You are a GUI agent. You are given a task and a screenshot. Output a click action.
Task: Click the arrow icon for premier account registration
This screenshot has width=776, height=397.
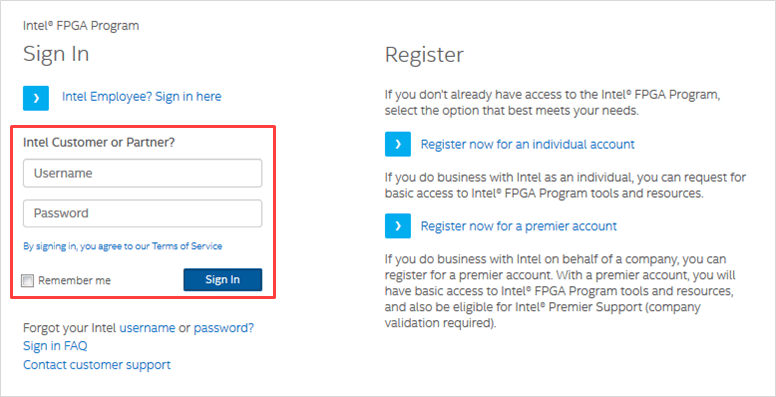(398, 226)
